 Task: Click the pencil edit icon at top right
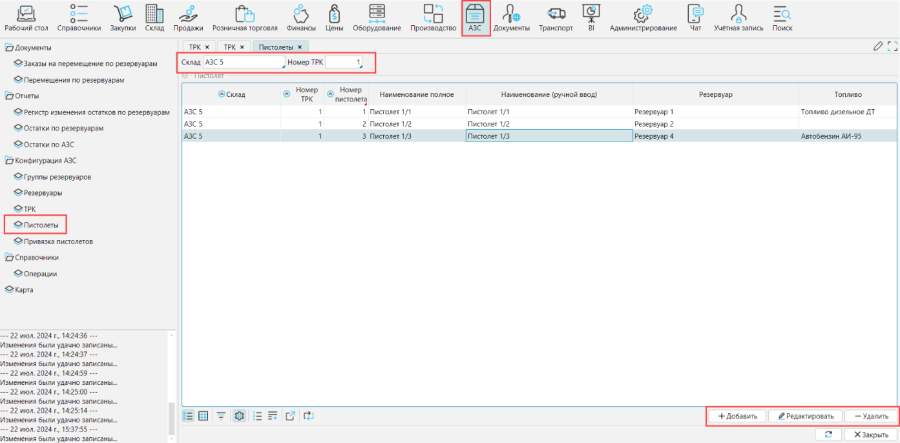(x=878, y=46)
